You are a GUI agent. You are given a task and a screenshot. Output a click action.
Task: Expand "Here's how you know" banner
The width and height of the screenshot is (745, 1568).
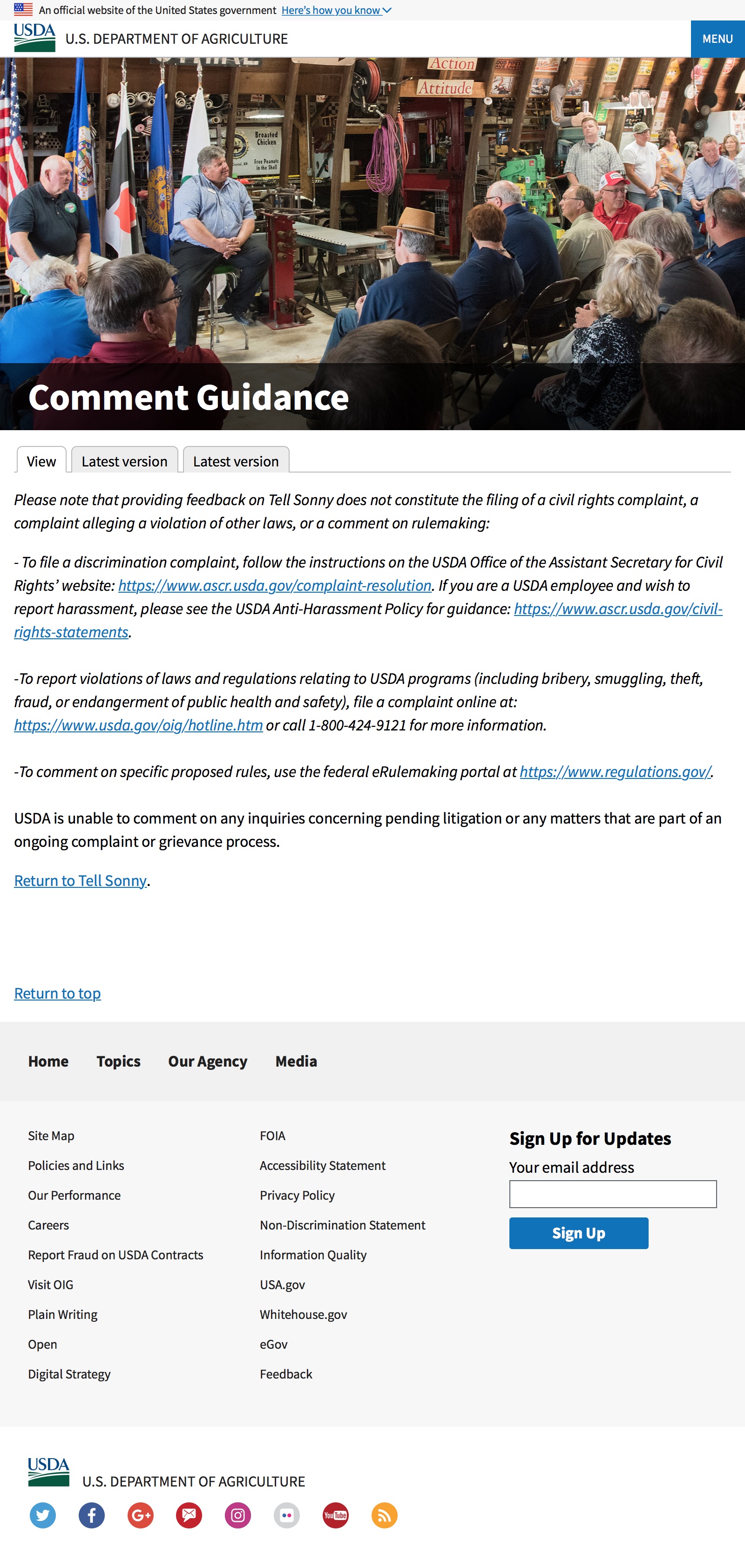[x=336, y=10]
